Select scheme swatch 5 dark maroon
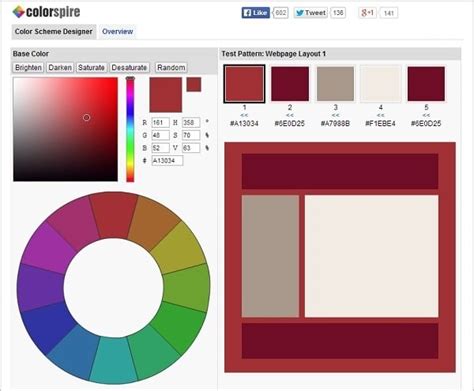 click(426, 84)
